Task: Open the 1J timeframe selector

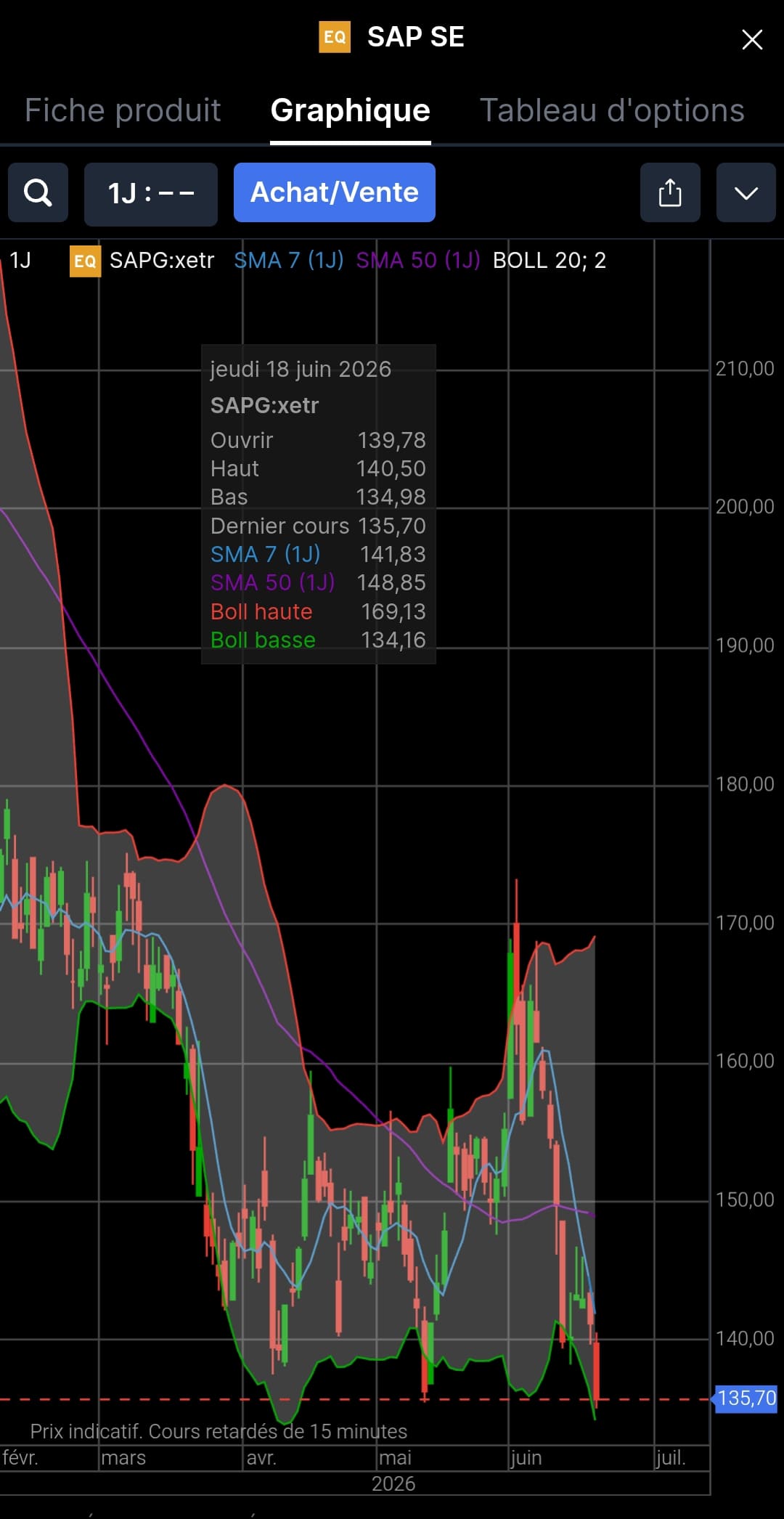Action: click(x=151, y=193)
